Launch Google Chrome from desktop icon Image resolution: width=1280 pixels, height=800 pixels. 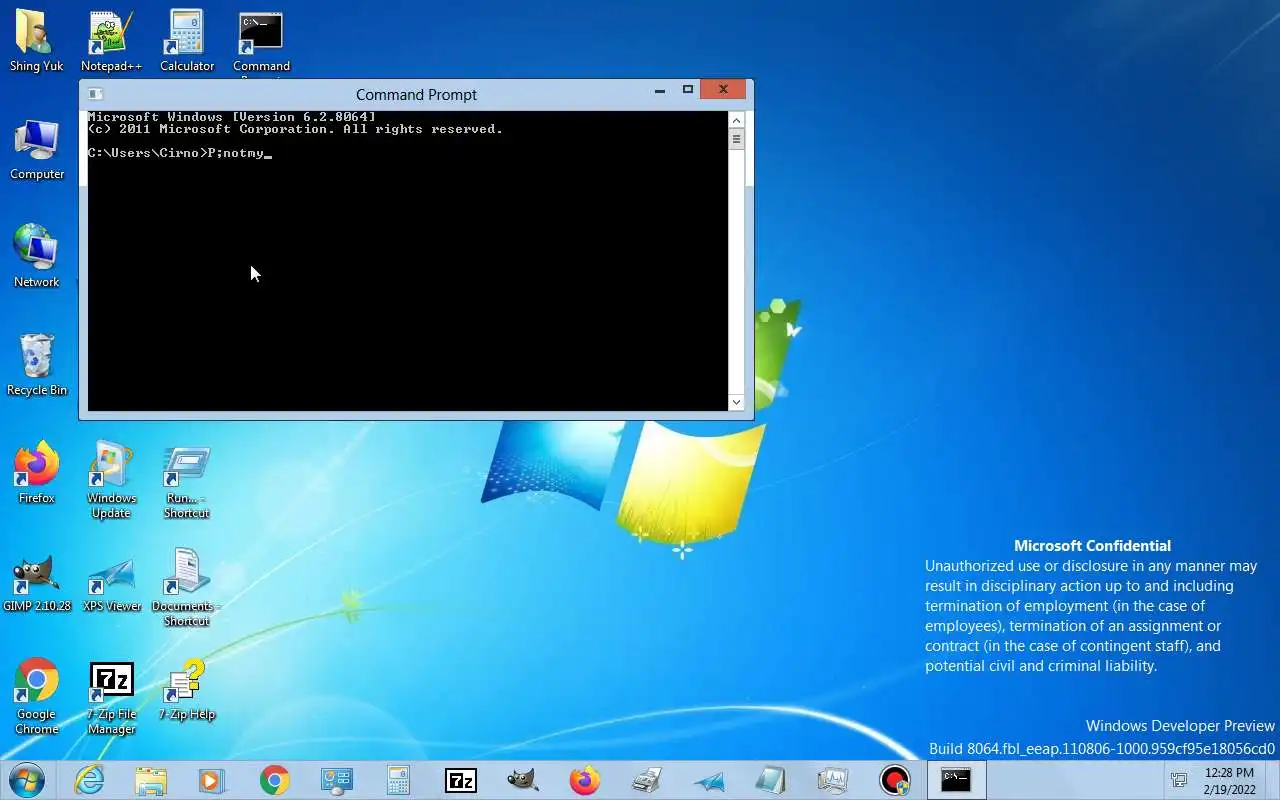pos(37,698)
